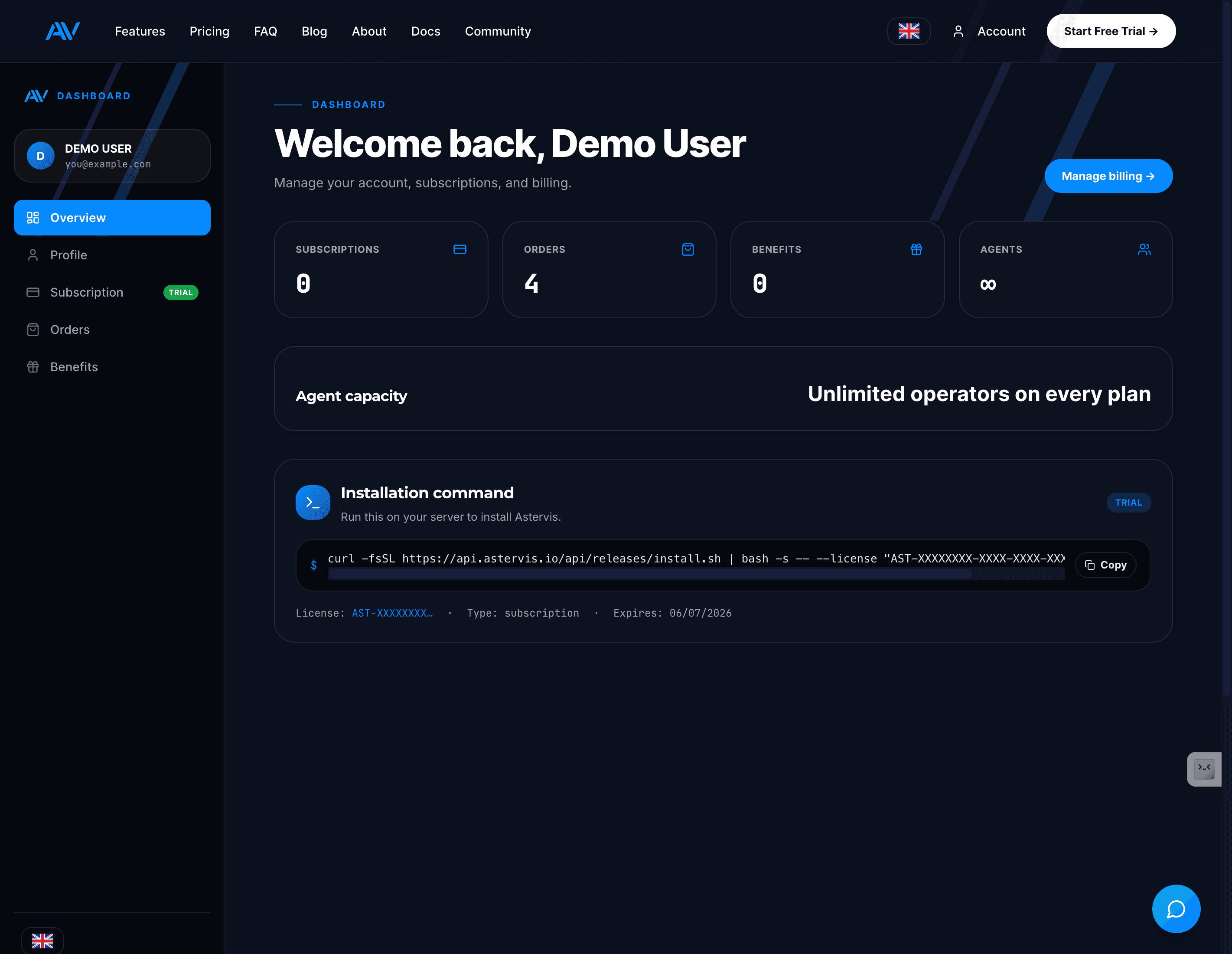The image size is (1232, 954).
Task: Click the Benefits gift icon in sidebar
Action: pos(33,367)
